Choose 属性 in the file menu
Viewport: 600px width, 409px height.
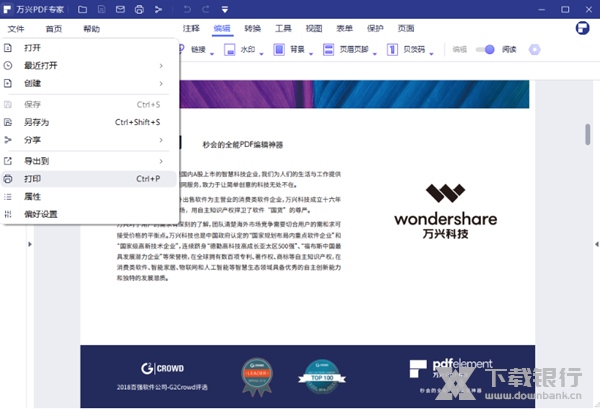click(89, 197)
